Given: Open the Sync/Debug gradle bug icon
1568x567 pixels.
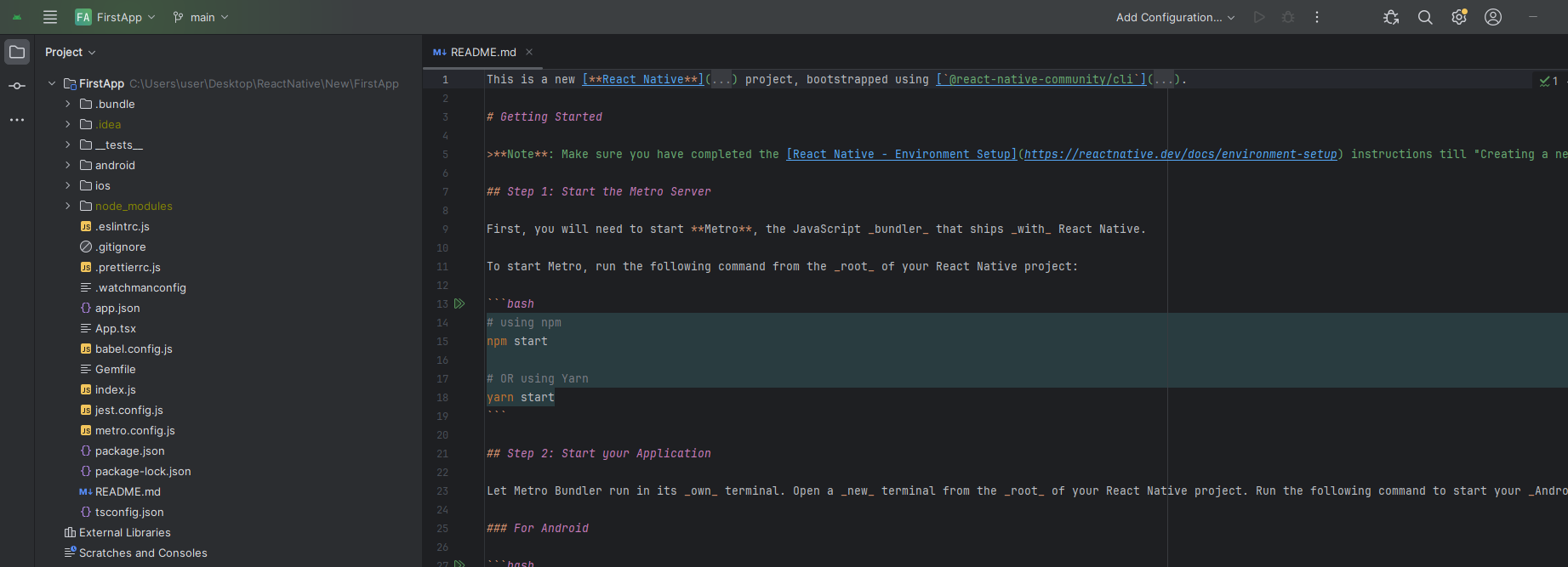Looking at the screenshot, I should click(x=1391, y=17).
